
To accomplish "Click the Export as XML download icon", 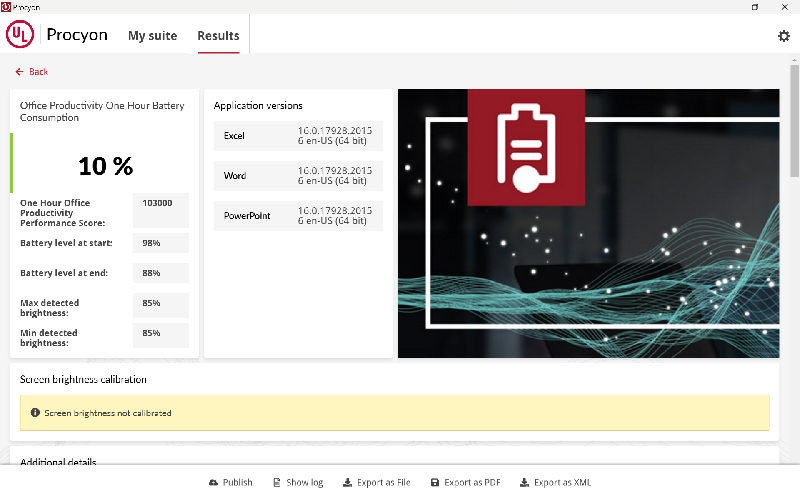I will tap(524, 482).
